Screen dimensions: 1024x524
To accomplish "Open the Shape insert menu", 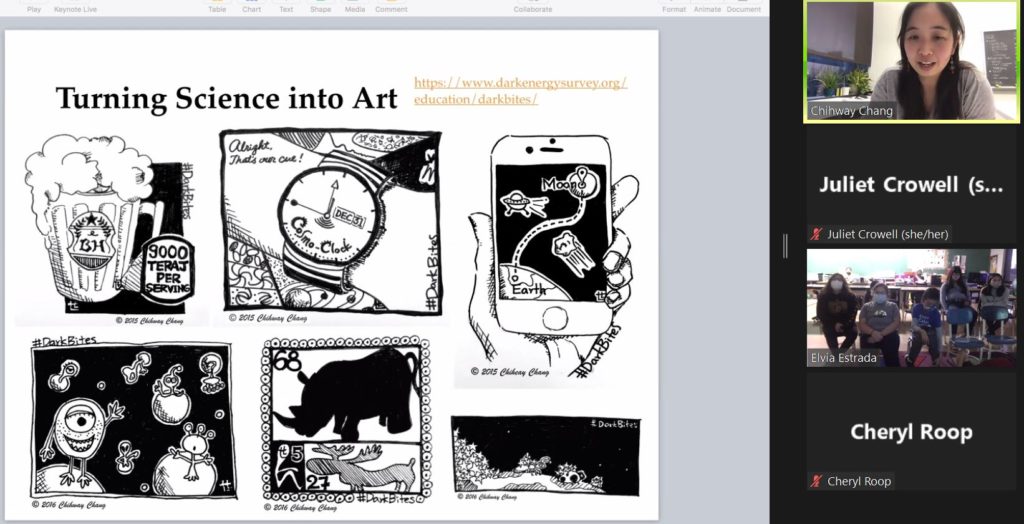I will tap(320, 8).
